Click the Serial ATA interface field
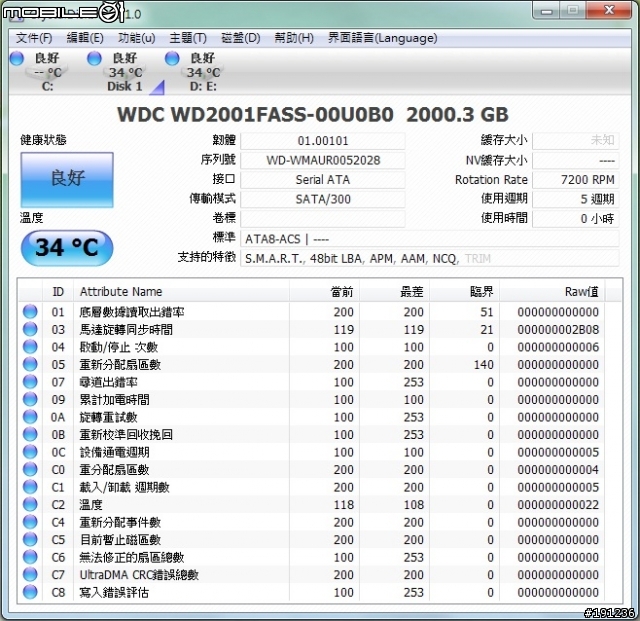This screenshot has width=640, height=621. pos(323,180)
